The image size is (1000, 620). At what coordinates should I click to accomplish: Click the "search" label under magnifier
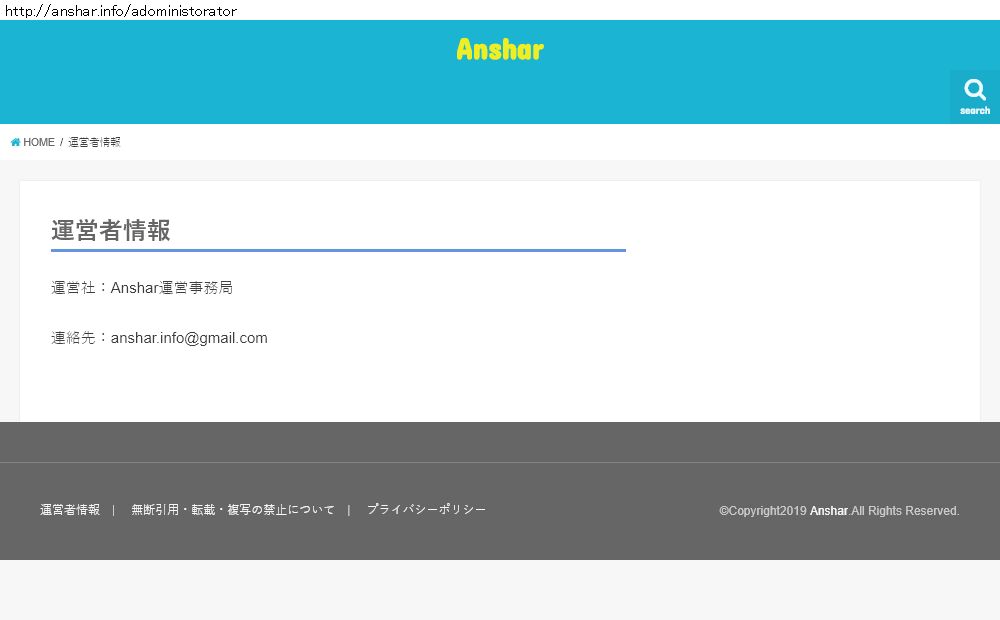[975, 111]
